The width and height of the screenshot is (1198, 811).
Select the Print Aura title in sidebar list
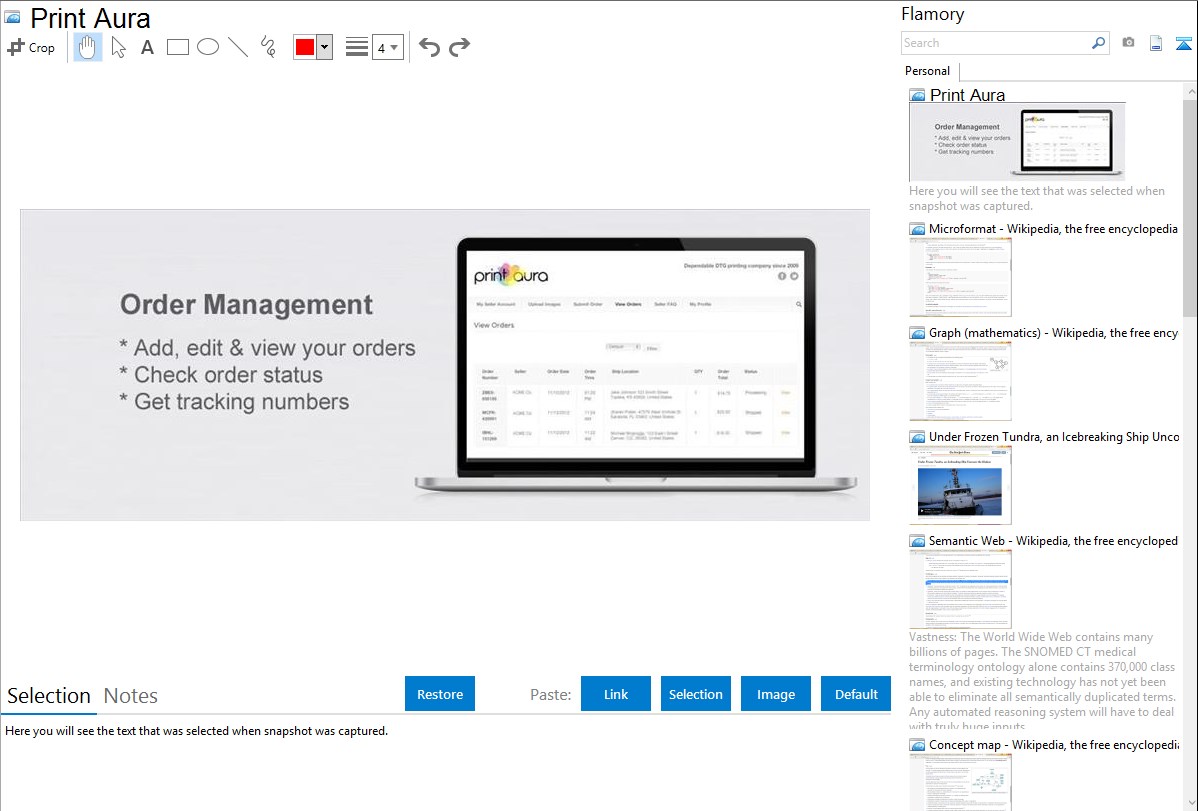pos(967,95)
